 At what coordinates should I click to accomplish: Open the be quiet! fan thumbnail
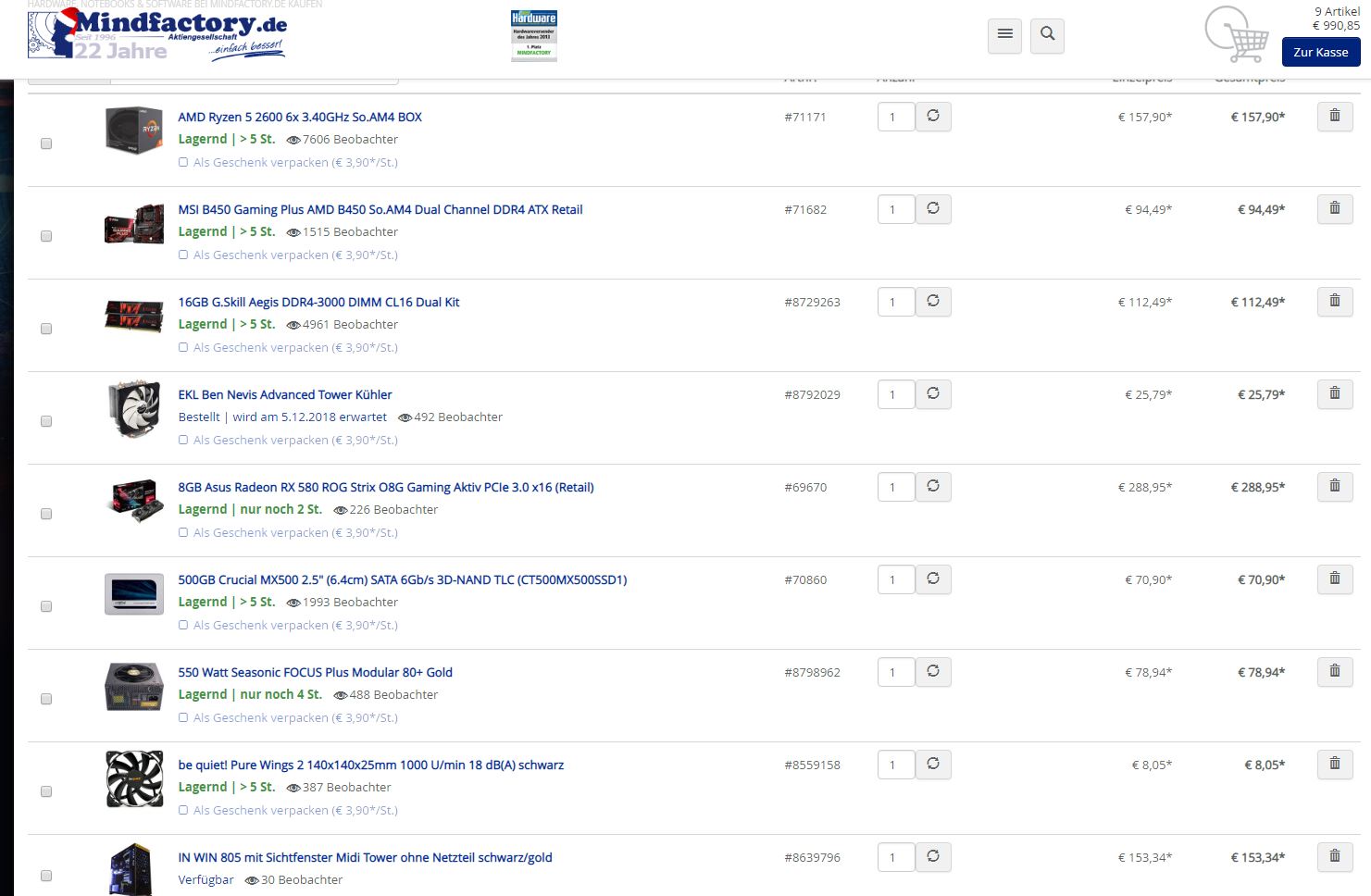click(134, 778)
